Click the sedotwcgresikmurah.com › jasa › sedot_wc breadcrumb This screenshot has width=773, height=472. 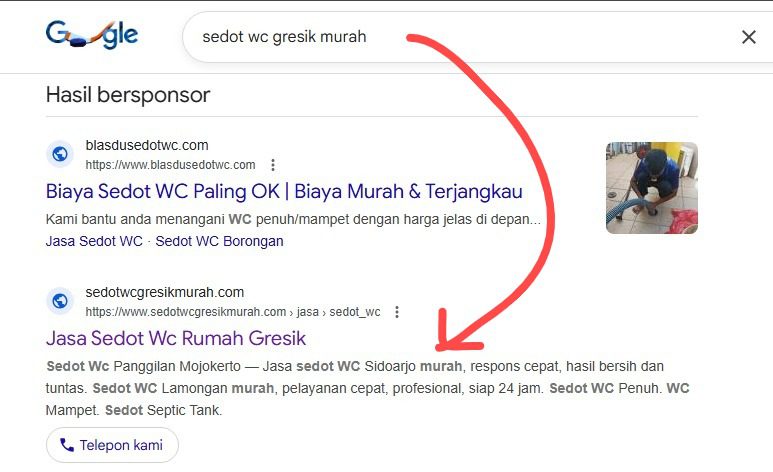click(x=233, y=312)
